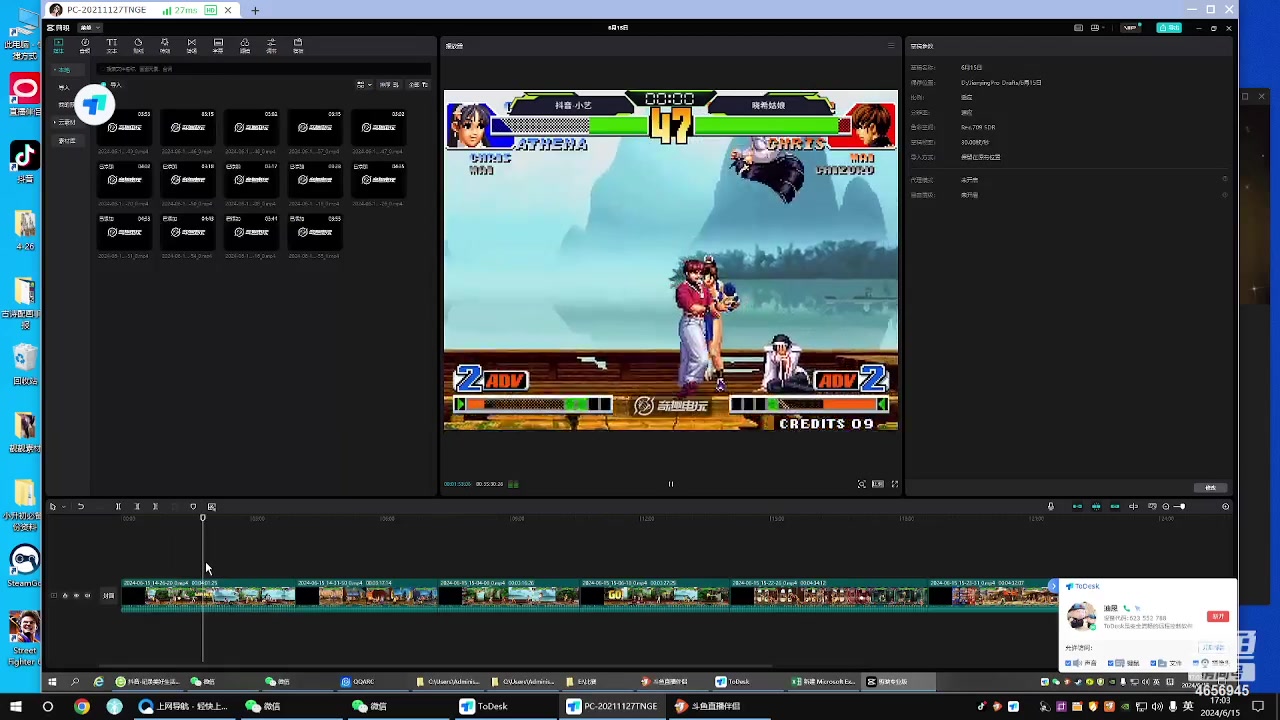Open the Stickers (贴纸) tab

point(138,45)
